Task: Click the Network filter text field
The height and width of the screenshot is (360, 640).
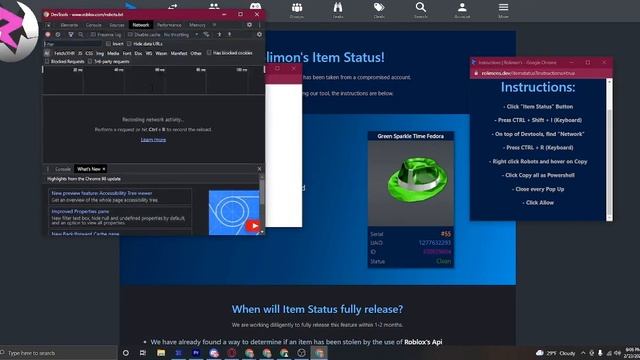Action: [73, 44]
